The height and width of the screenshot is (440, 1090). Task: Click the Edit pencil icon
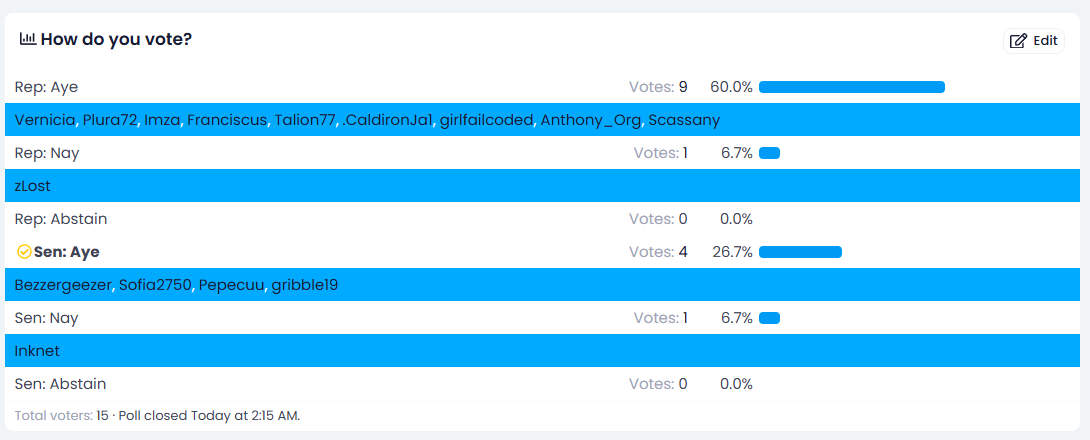(1018, 41)
